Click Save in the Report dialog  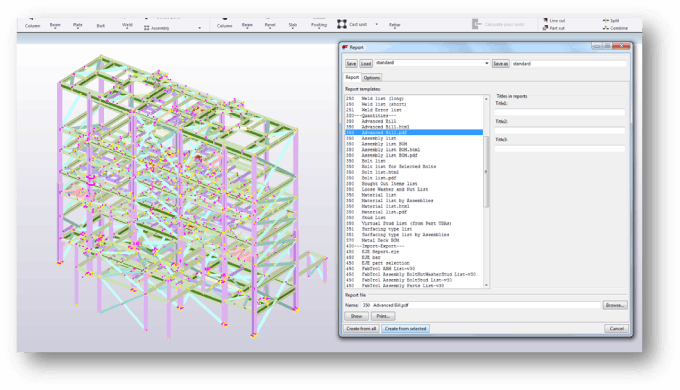[x=351, y=64]
